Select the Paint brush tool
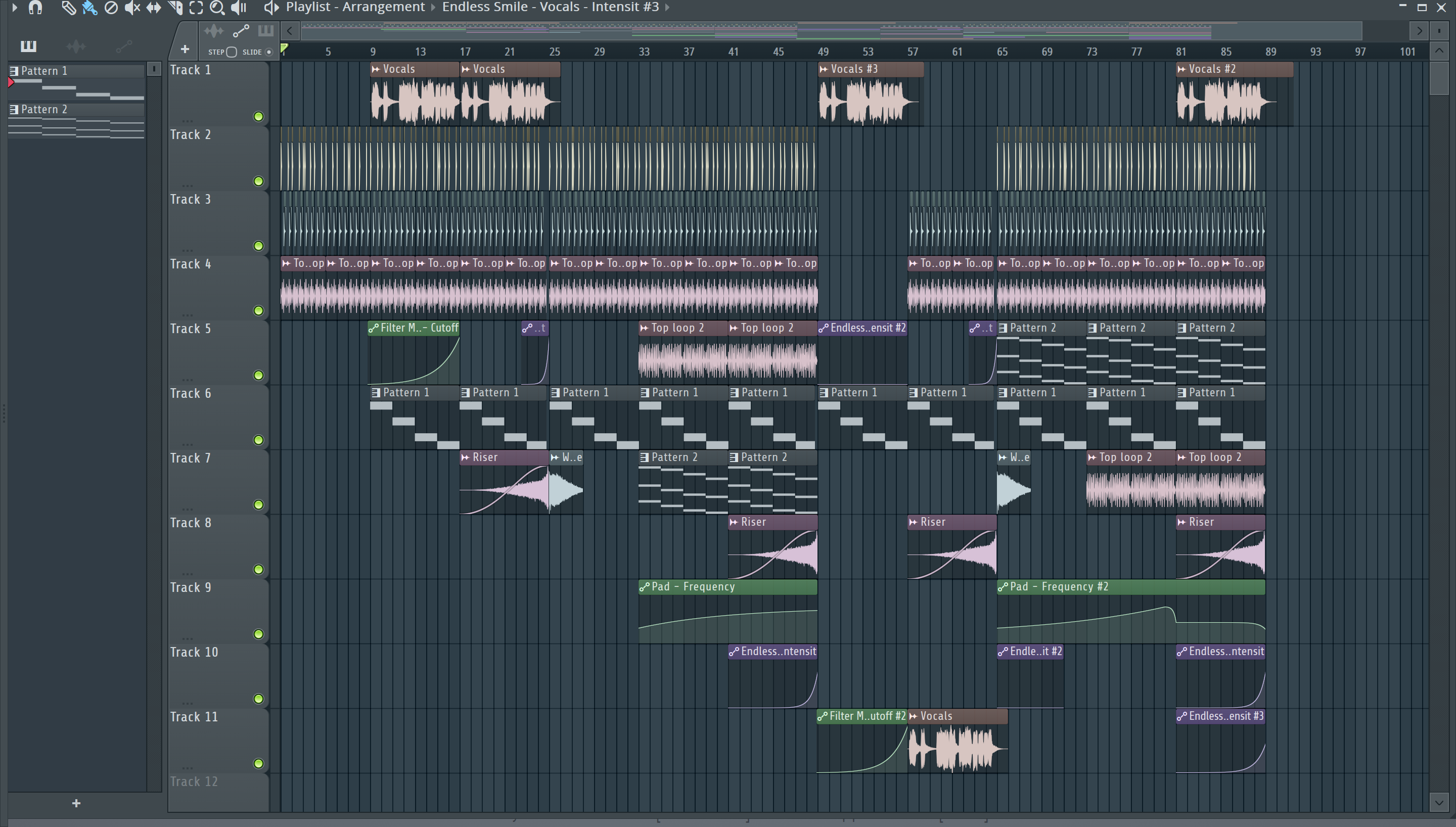 click(89, 8)
